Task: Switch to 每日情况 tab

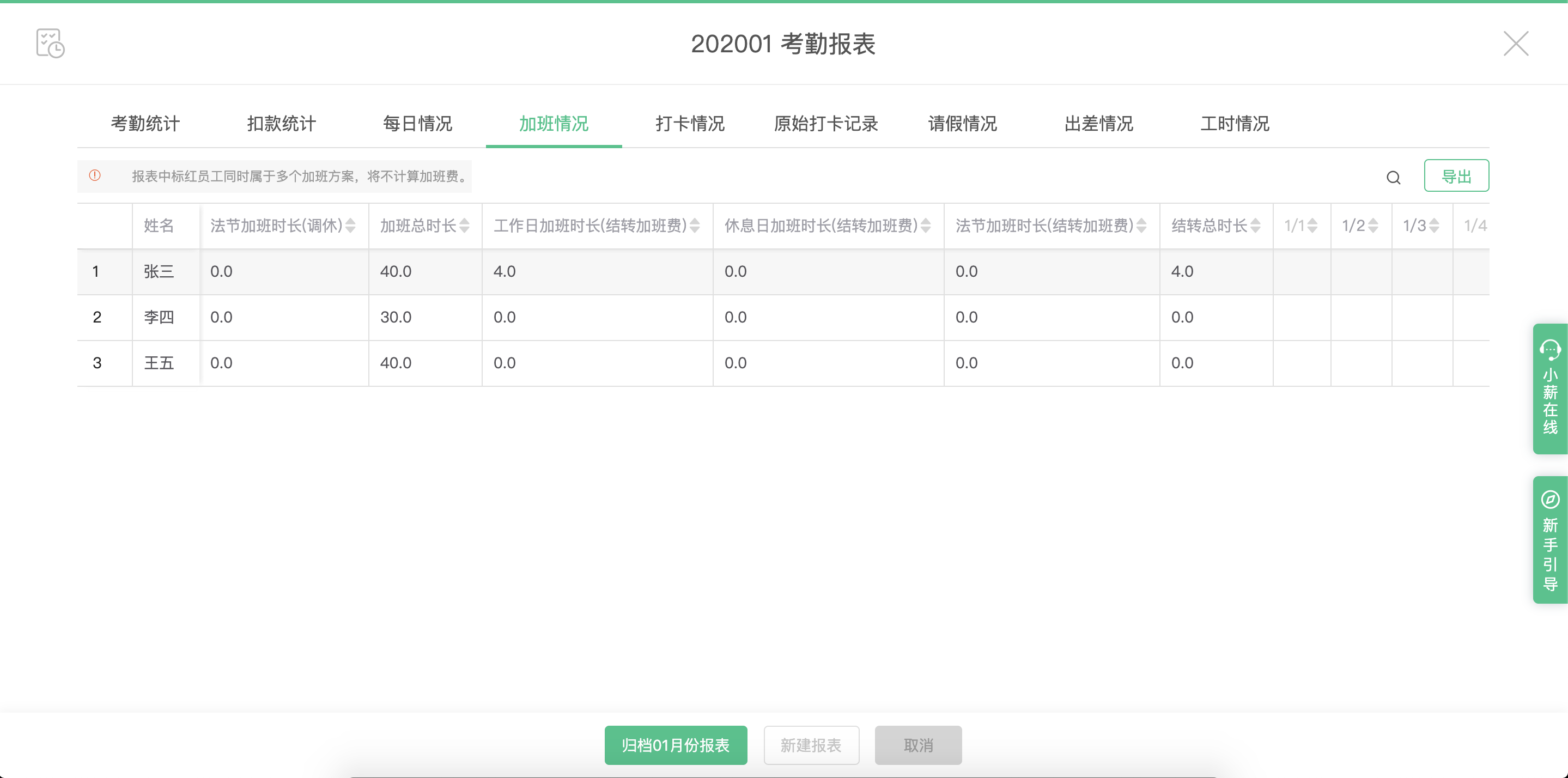Action: pos(417,124)
